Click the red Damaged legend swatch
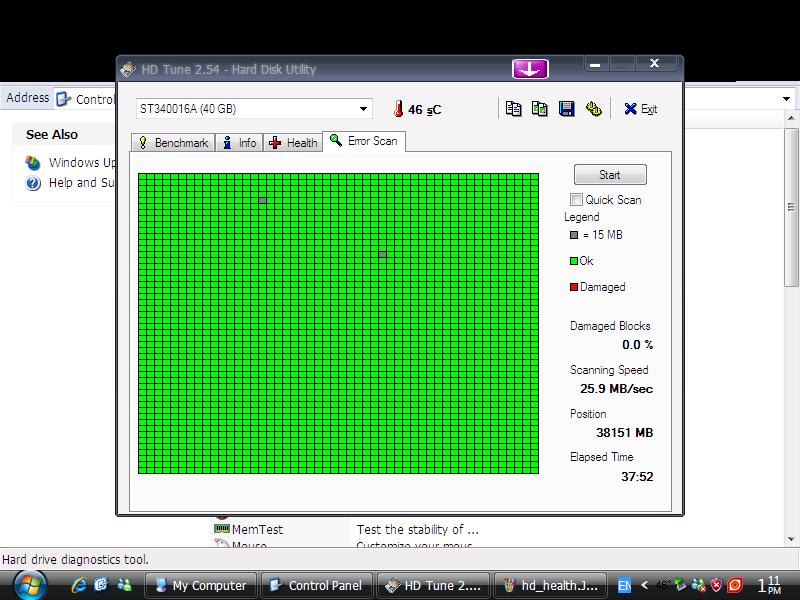800x600 pixels. [574, 287]
